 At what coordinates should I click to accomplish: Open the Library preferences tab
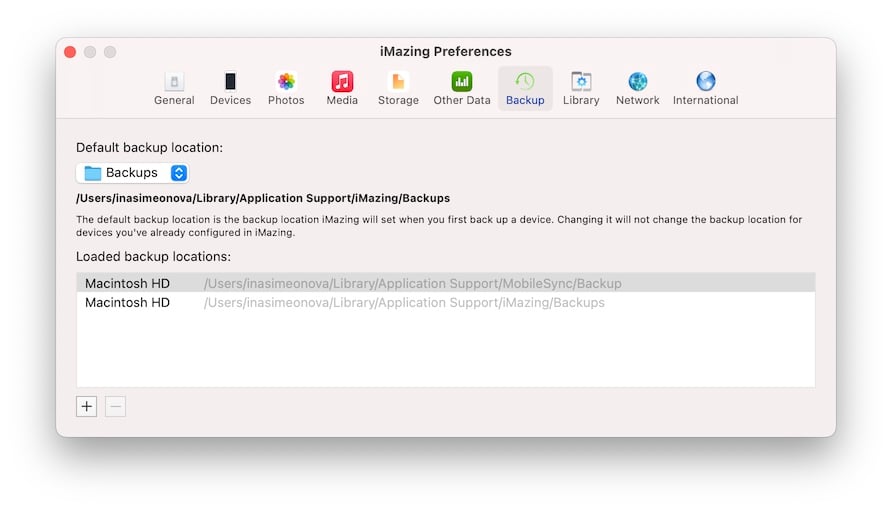(581, 89)
